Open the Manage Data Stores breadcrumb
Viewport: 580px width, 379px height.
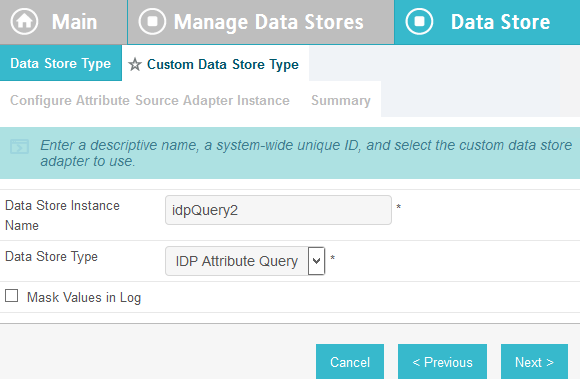[261, 22]
